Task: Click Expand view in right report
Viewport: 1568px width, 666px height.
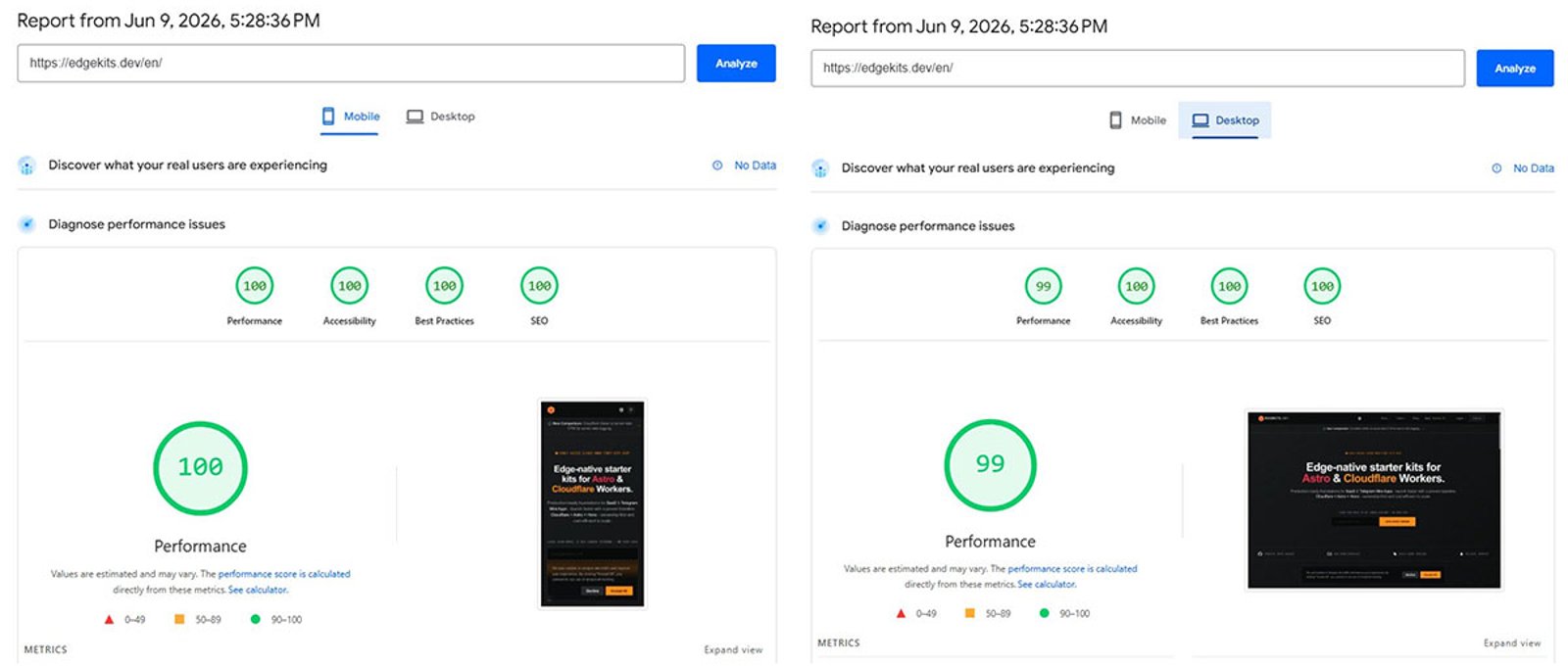Action: [x=1512, y=643]
